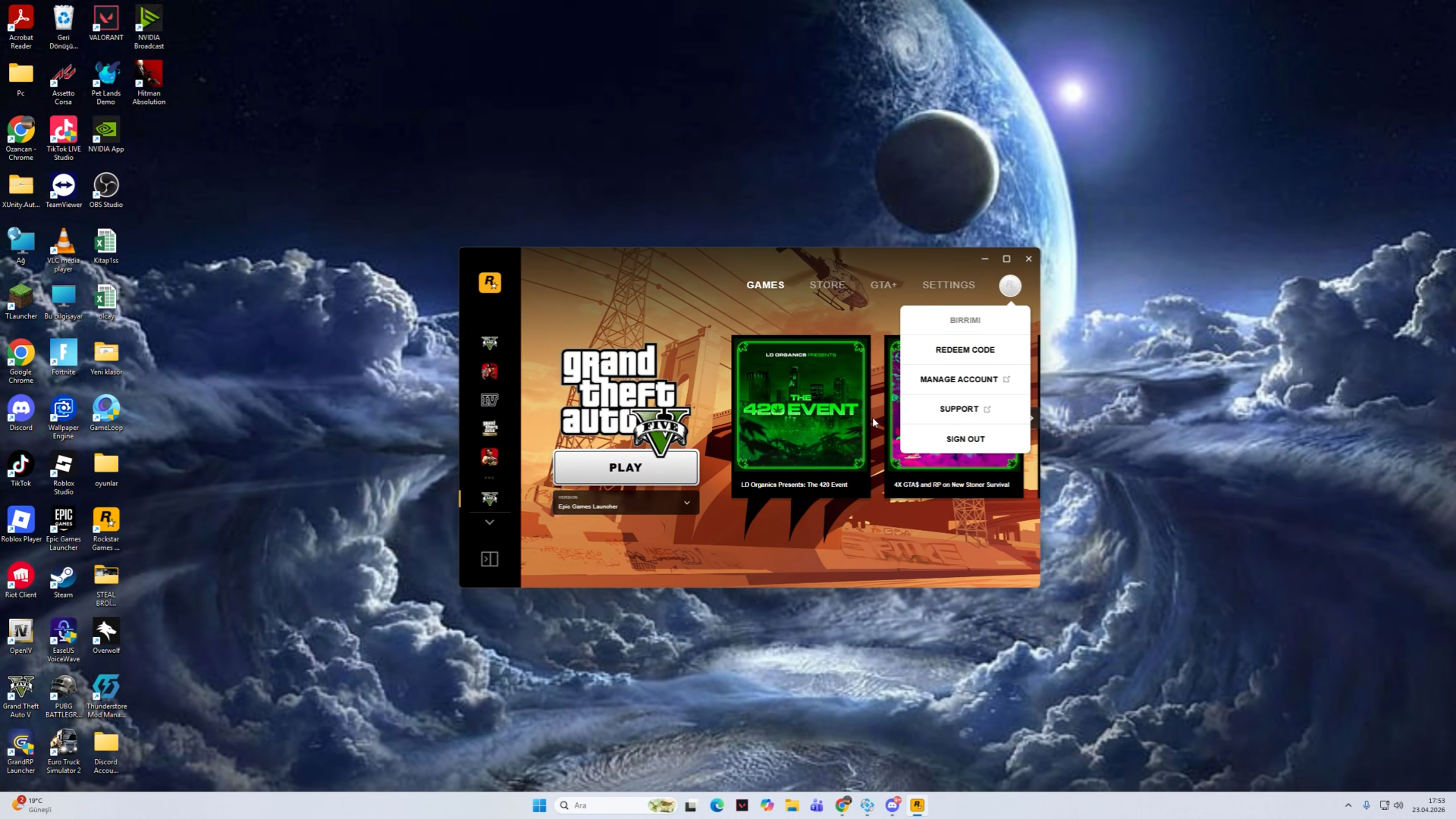Switch to the STORE tab
This screenshot has height=819, width=1456.
pos(827,285)
